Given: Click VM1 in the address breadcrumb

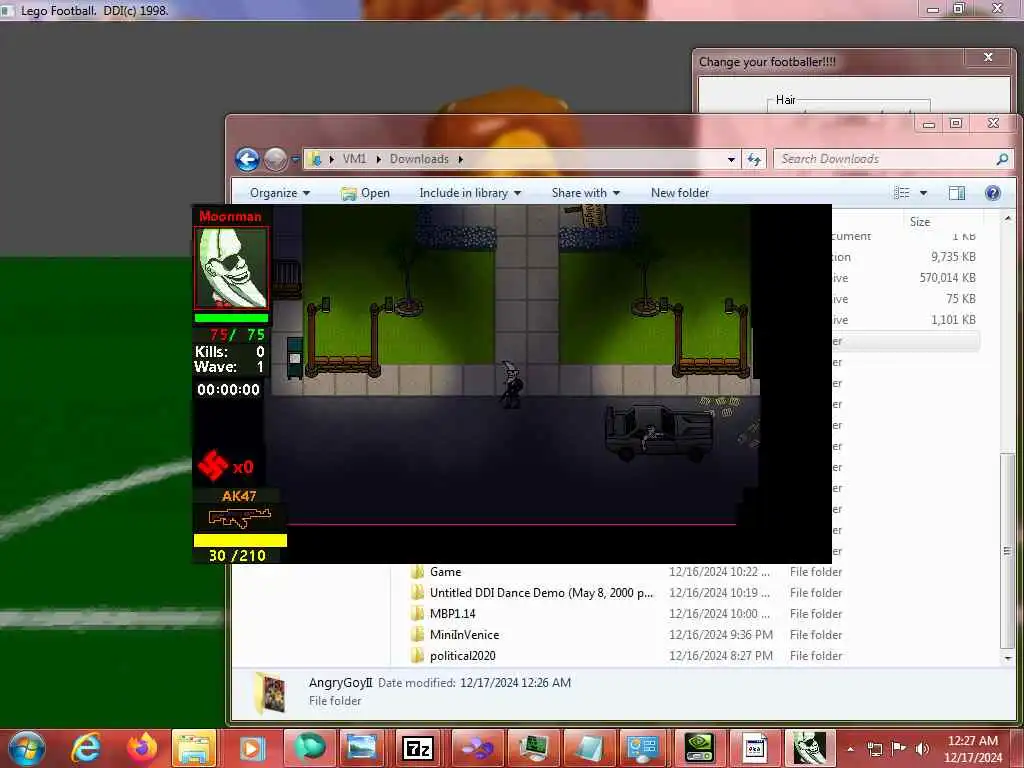Looking at the screenshot, I should (355, 159).
